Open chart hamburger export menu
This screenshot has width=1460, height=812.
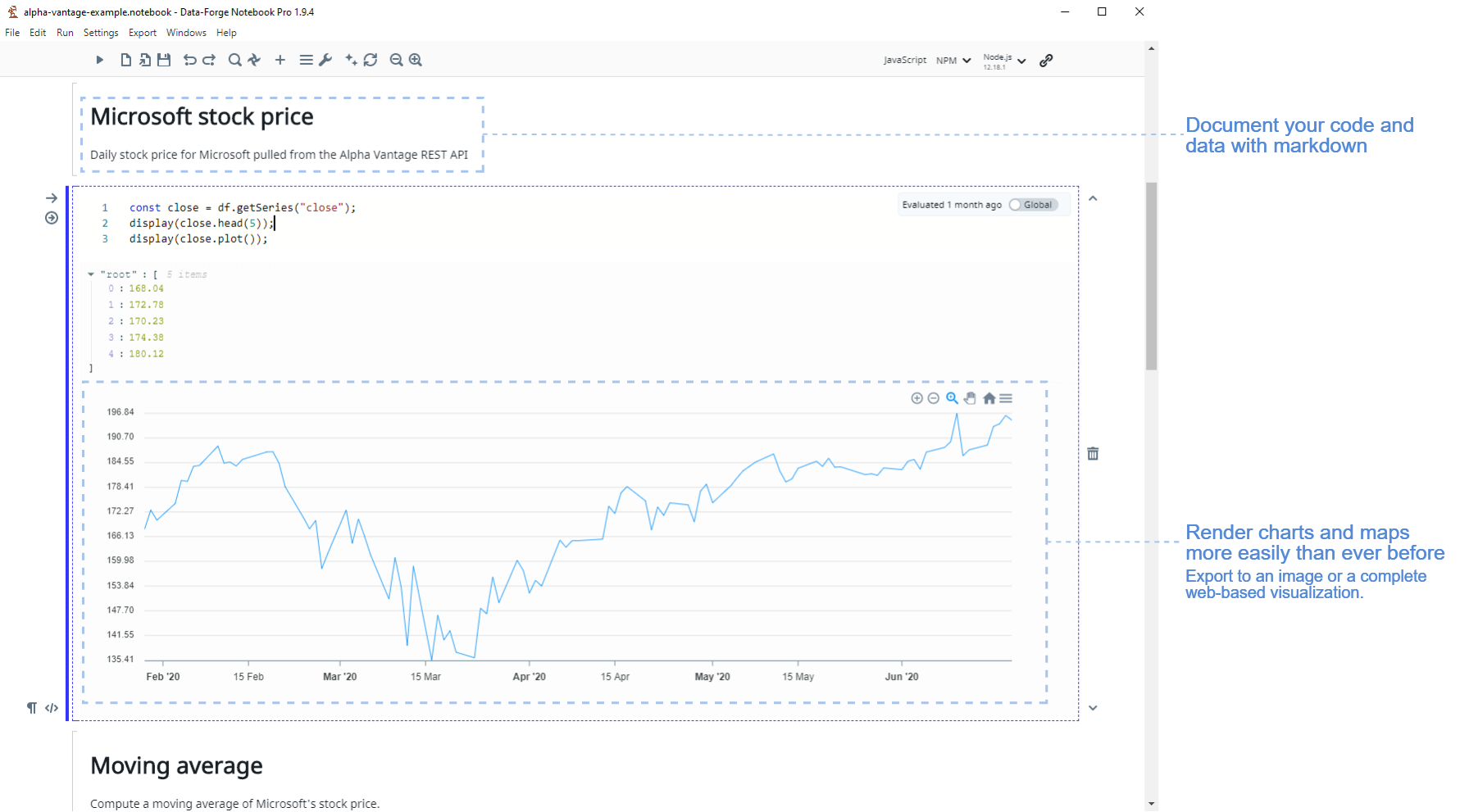point(1006,398)
